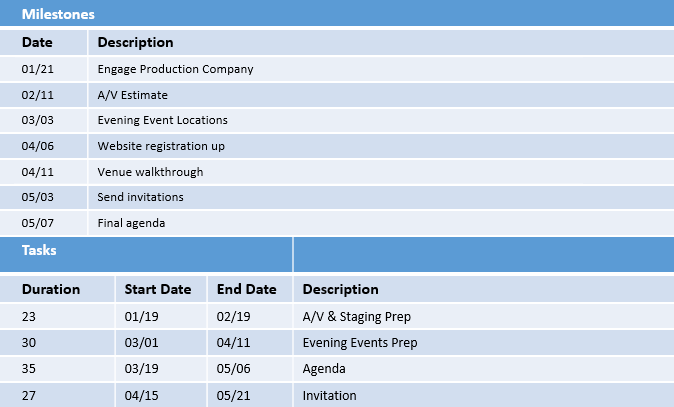This screenshot has width=674, height=407.
Task: Select the Evening Events Prep task cell
Action: pyautogui.click(x=359, y=343)
